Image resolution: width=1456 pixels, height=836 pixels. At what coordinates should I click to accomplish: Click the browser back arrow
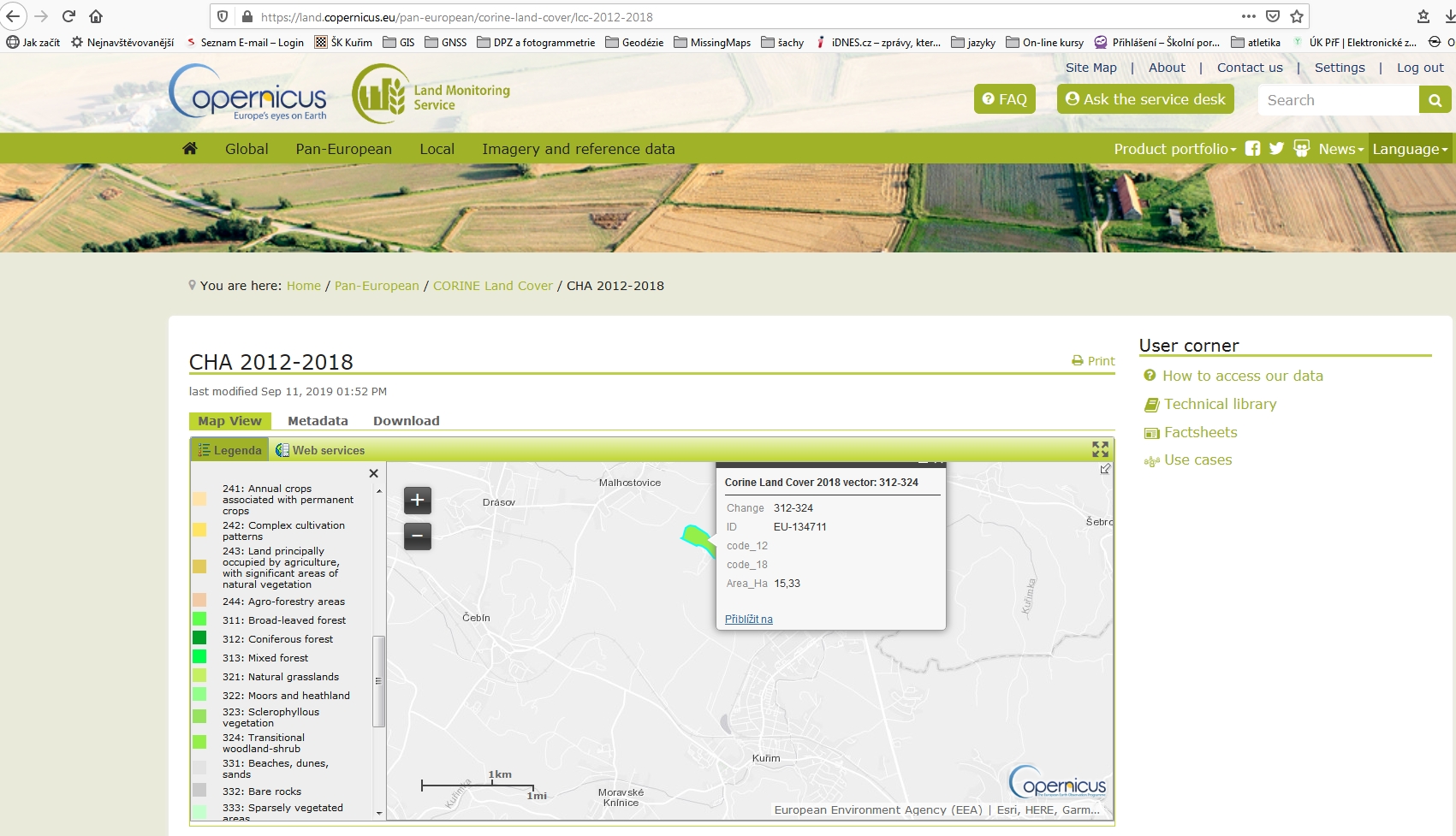(13, 16)
